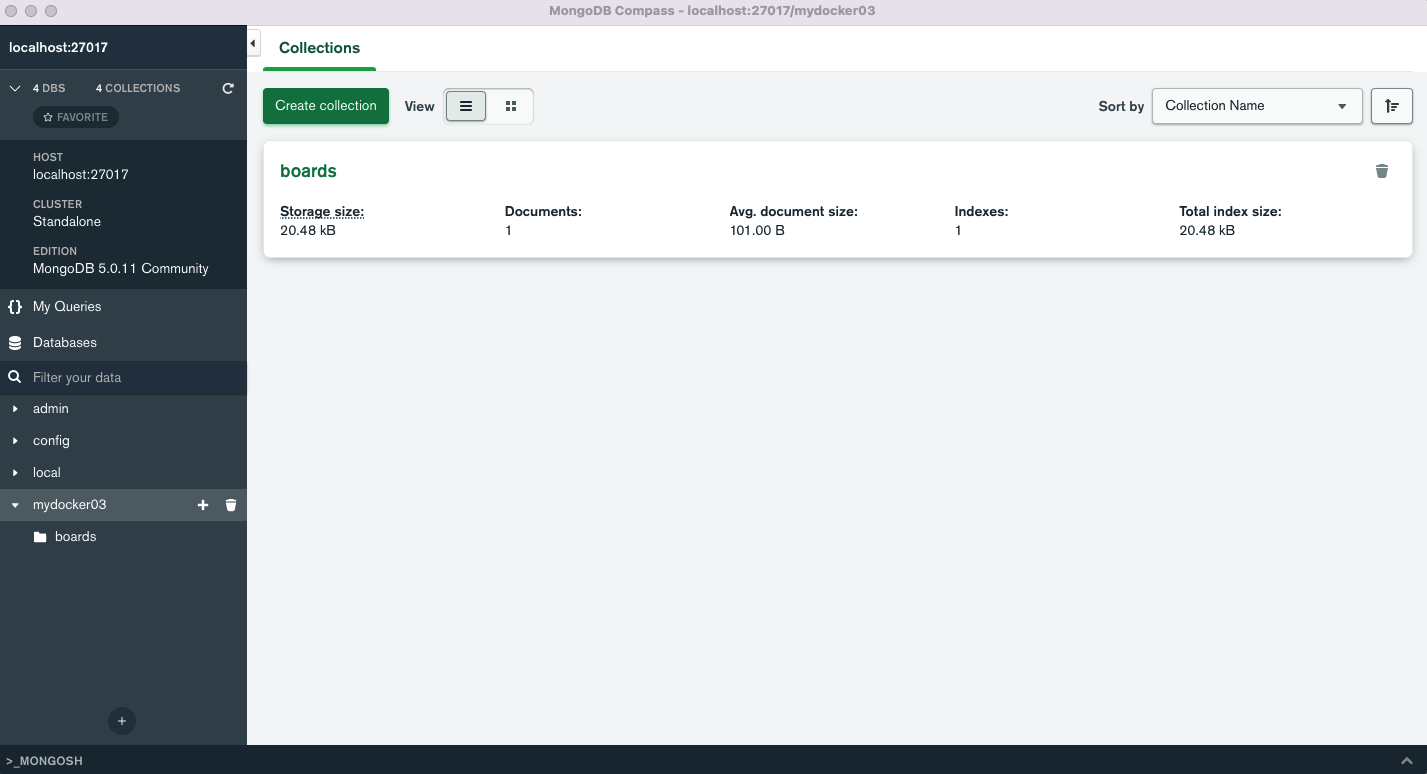This screenshot has height=774, width=1427.
Task: Click the Create collection button
Action: pyautogui.click(x=326, y=106)
